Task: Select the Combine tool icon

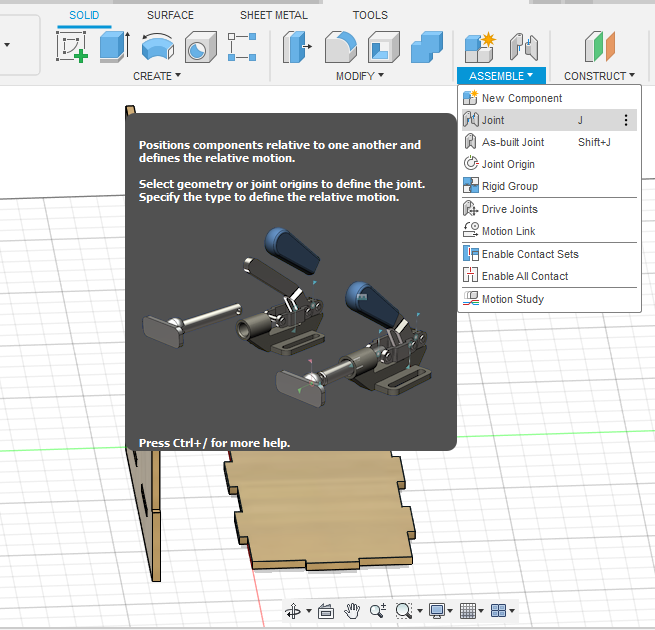Action: [427, 47]
